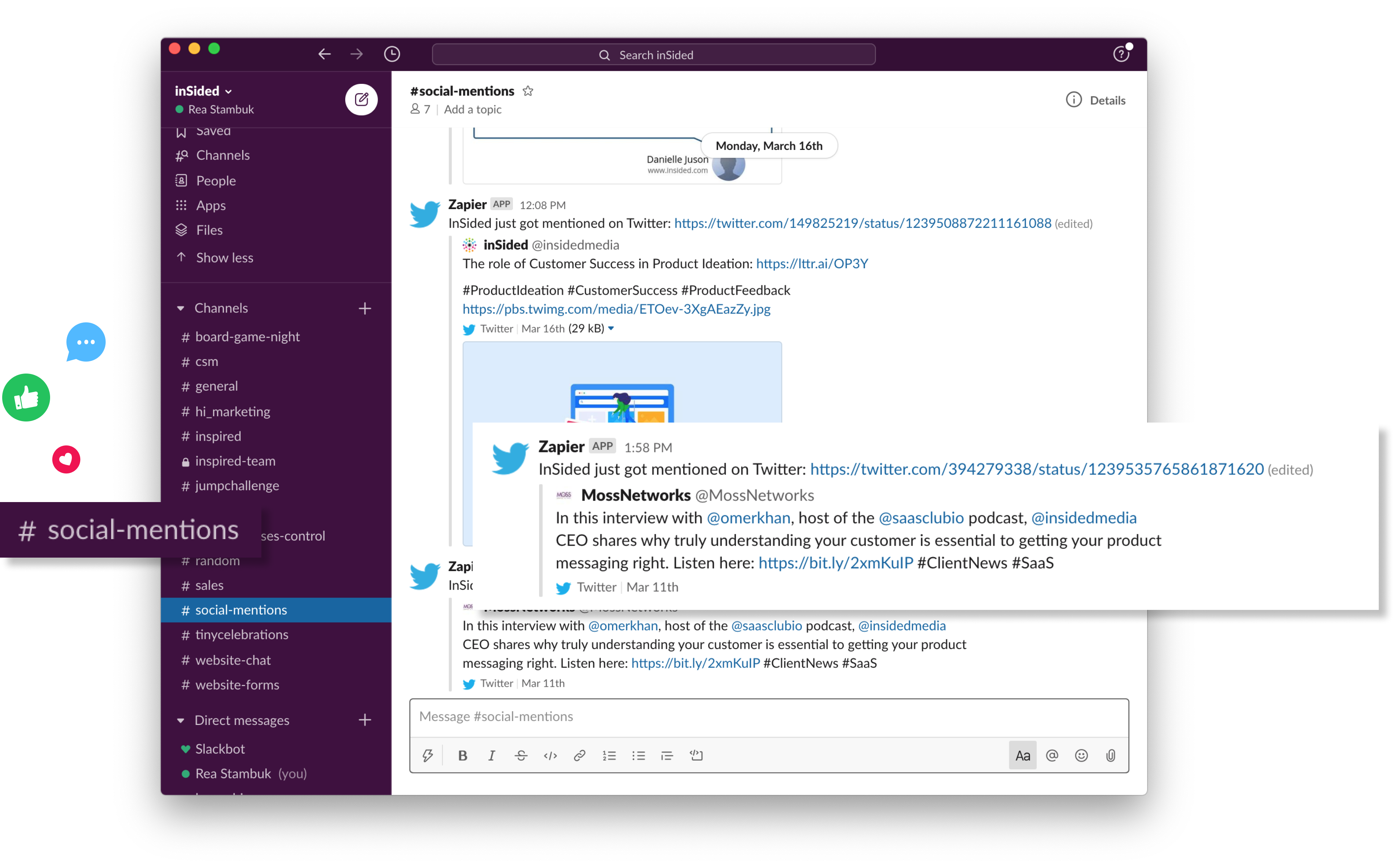Open the @omerkhan mention in overlay

(x=748, y=518)
